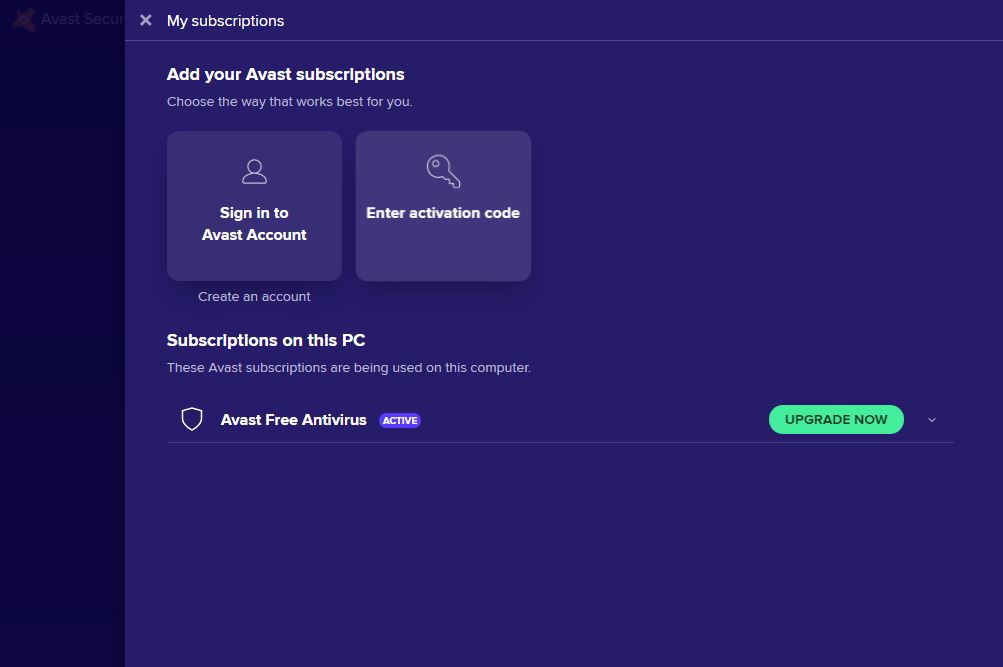
Task: Click the Avast Free Antivirus subscription name
Action: pyautogui.click(x=294, y=420)
